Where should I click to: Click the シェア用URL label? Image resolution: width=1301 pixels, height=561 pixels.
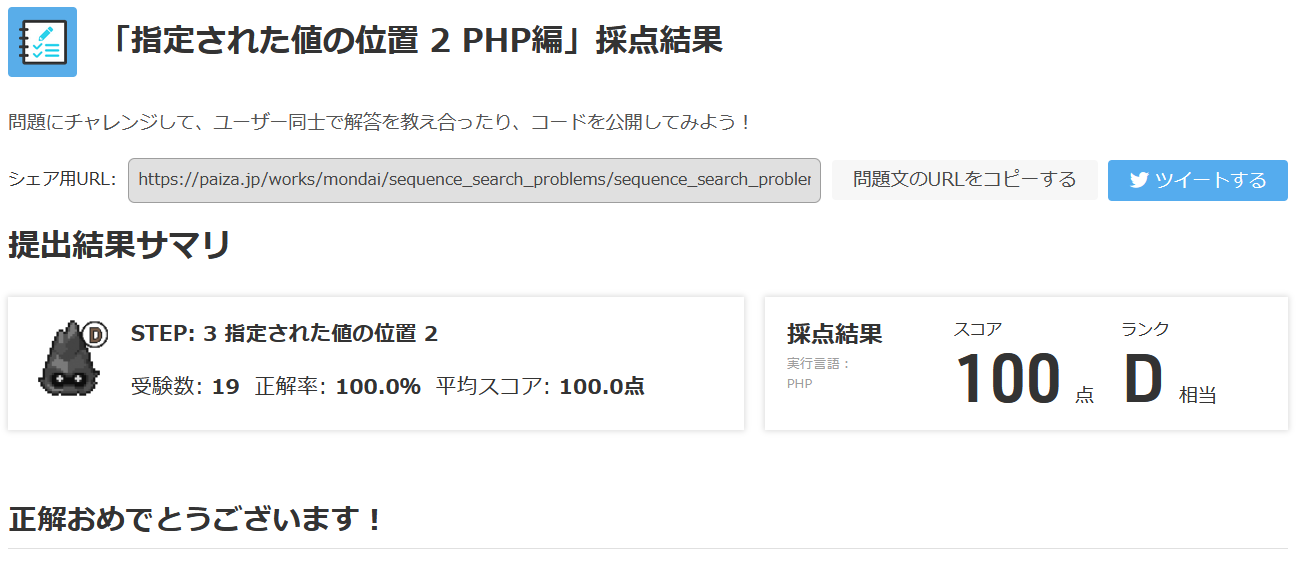pos(62,180)
